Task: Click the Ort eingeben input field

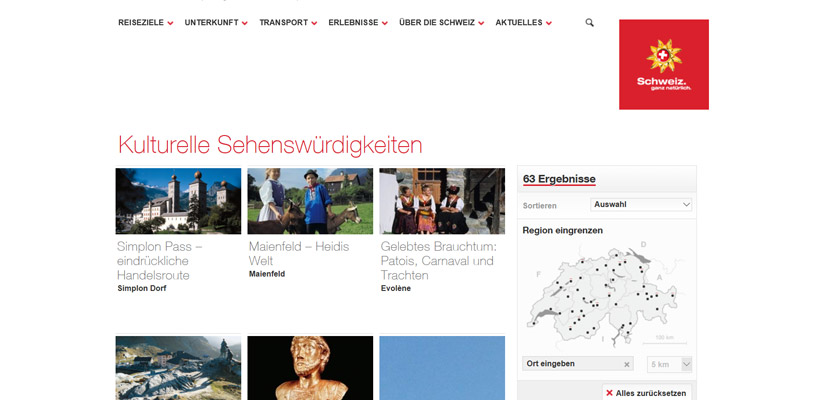Action: tap(578, 364)
